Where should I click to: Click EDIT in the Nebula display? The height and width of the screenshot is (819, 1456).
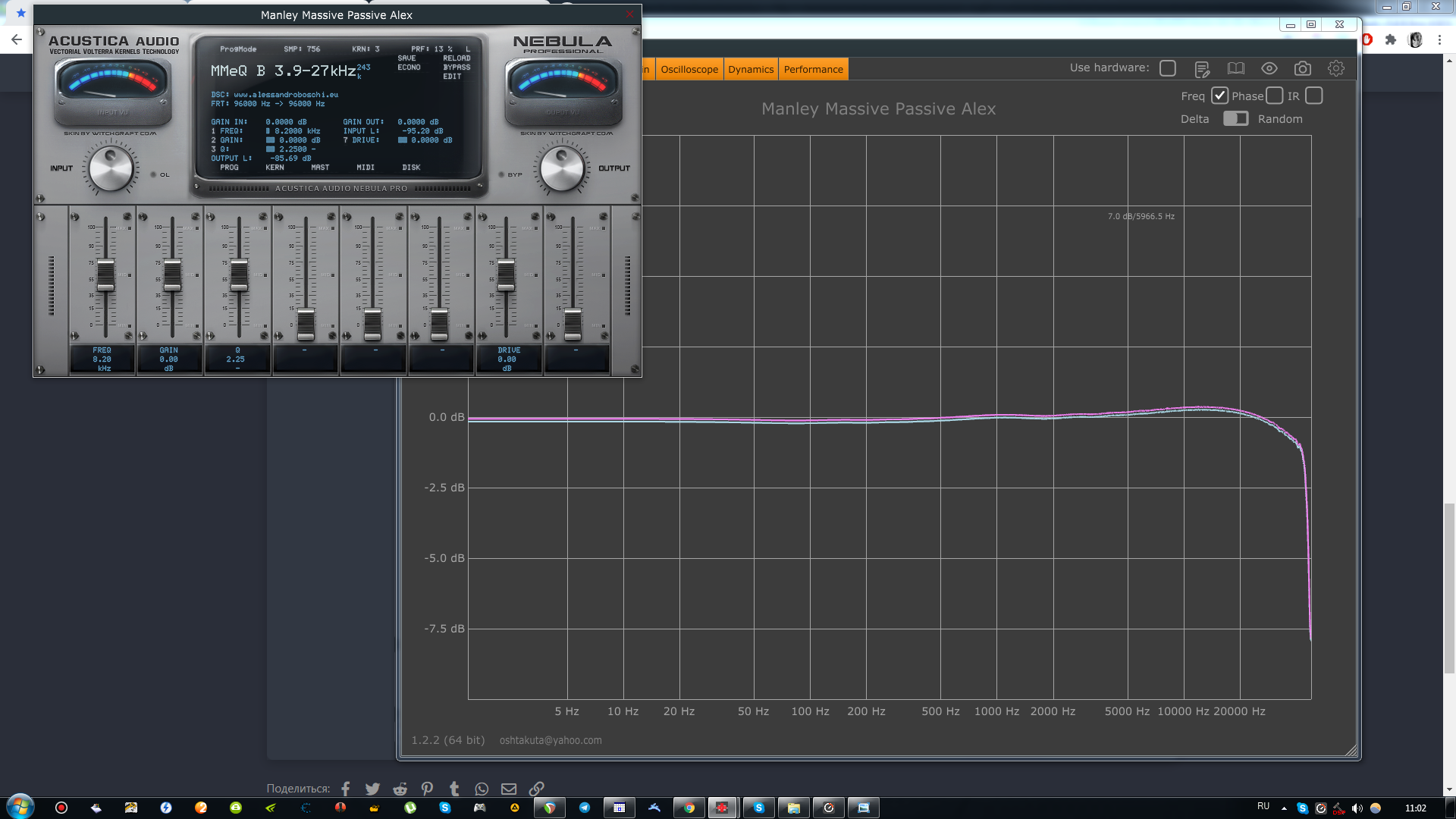pos(452,77)
